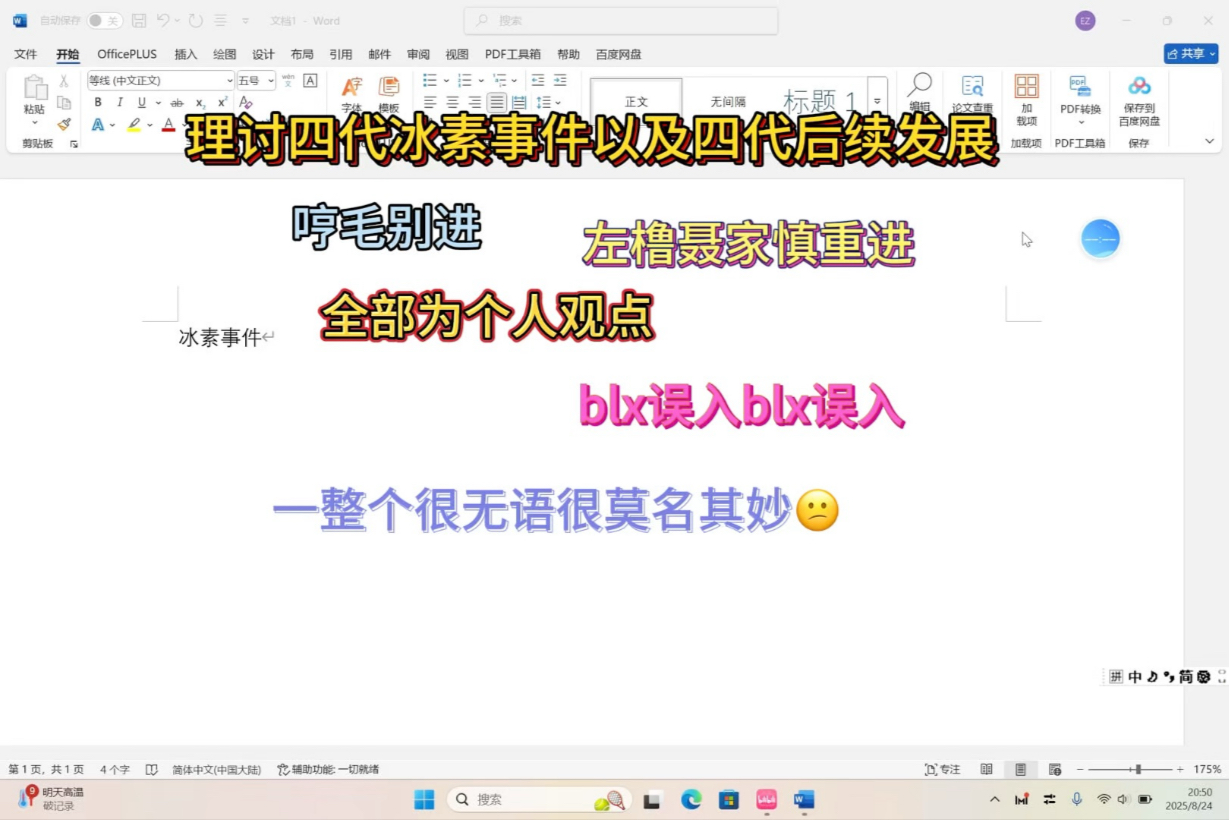Switch to the 插入 ribbon tab

(185, 54)
